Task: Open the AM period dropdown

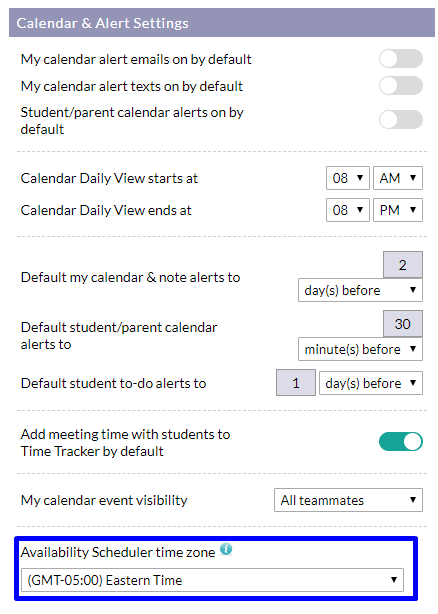Action: pyautogui.click(x=398, y=178)
